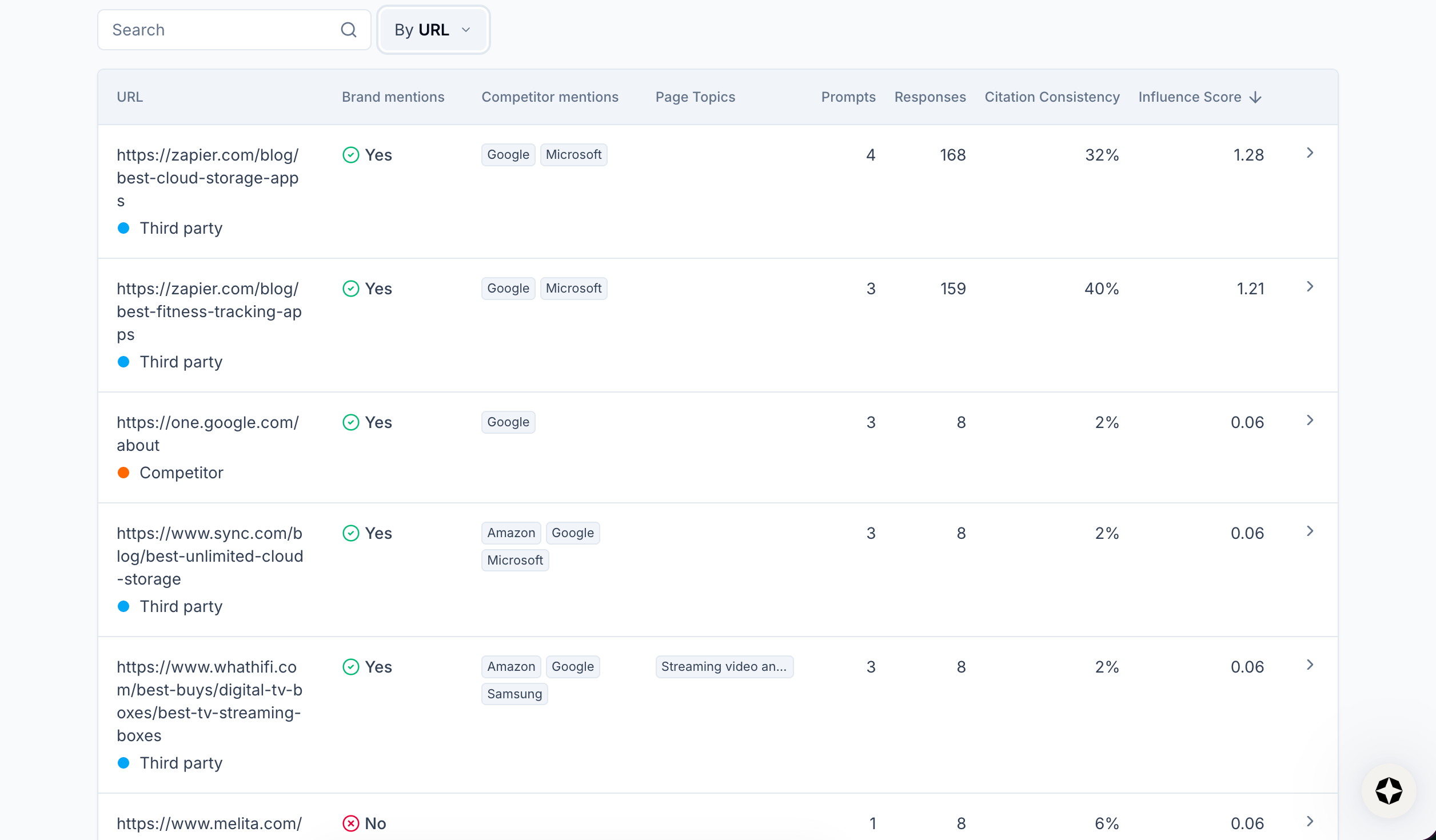Sort by Competitor mentions column header
The width and height of the screenshot is (1436, 840).
click(550, 97)
